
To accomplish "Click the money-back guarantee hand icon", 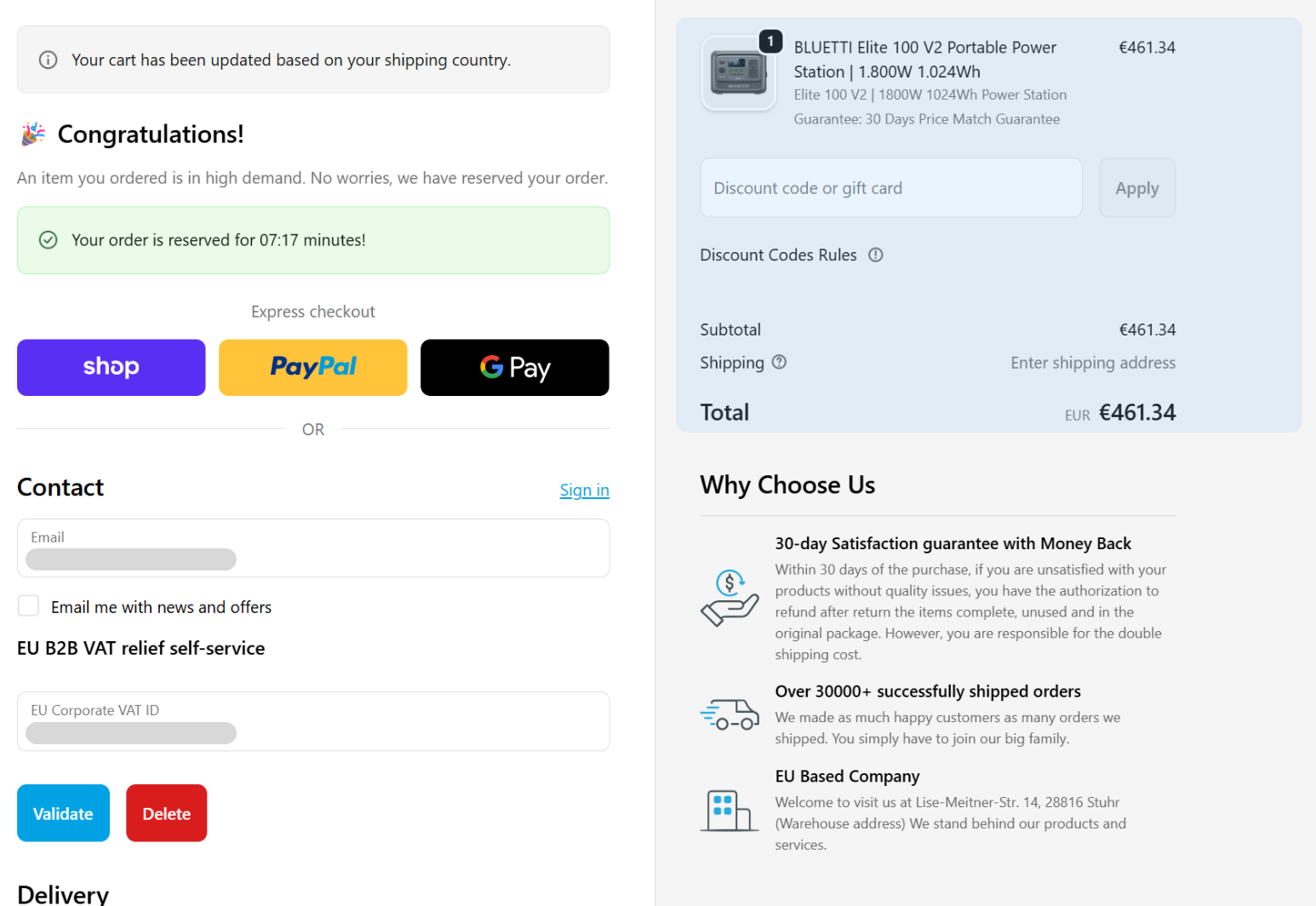I will tap(730, 598).
